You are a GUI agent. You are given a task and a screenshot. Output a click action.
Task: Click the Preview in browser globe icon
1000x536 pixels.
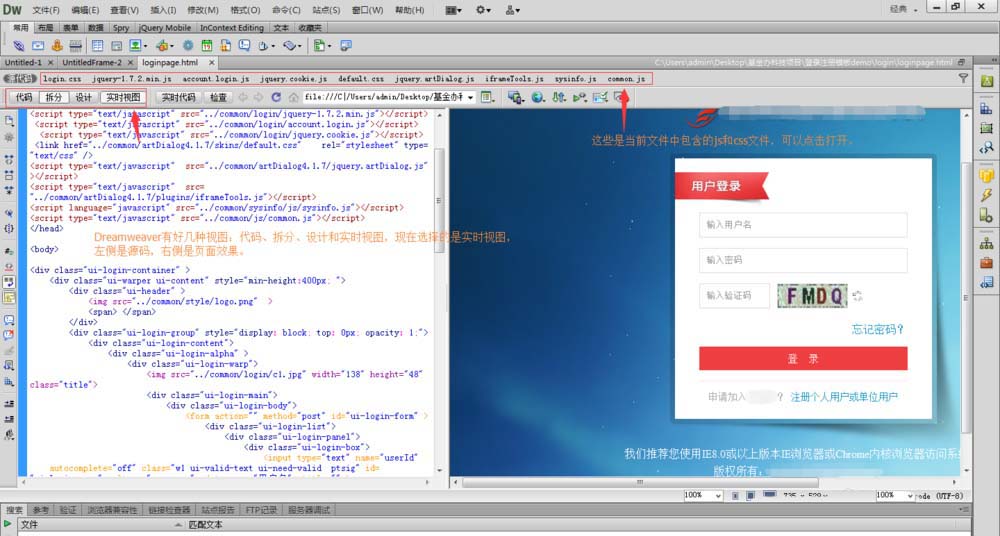pyautogui.click(x=538, y=97)
